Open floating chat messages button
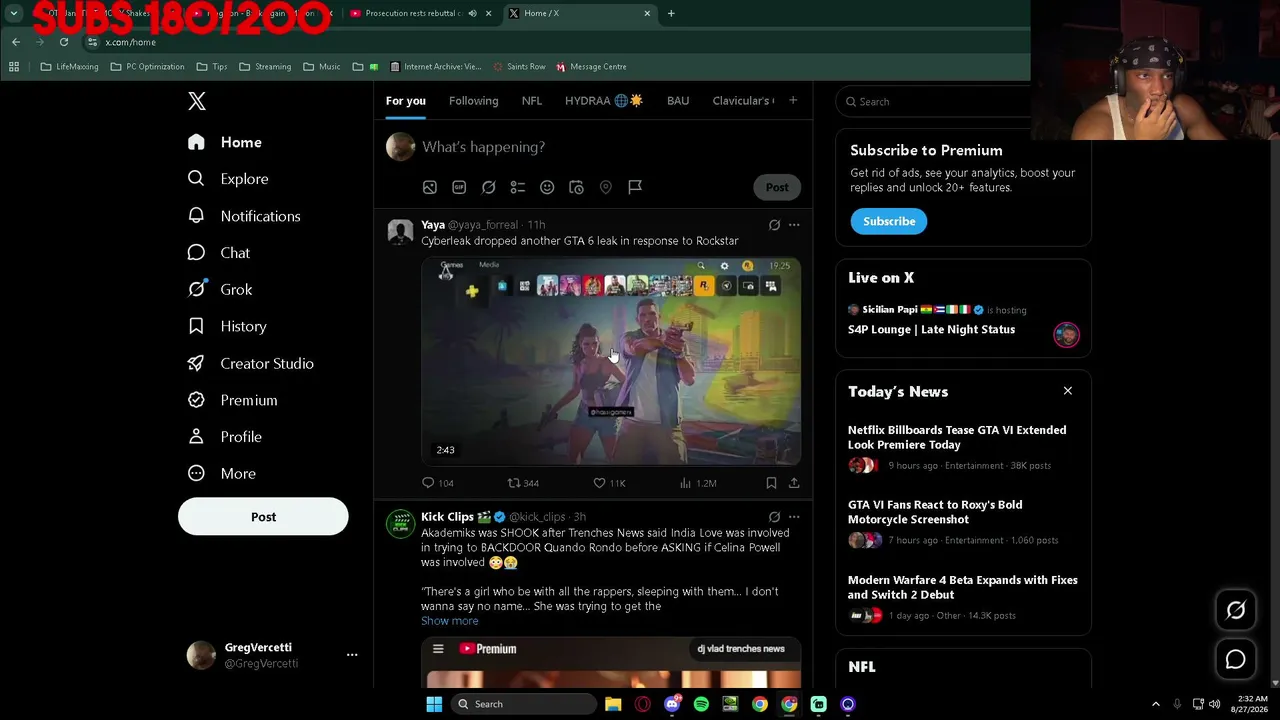The image size is (1280, 720). [1236, 659]
